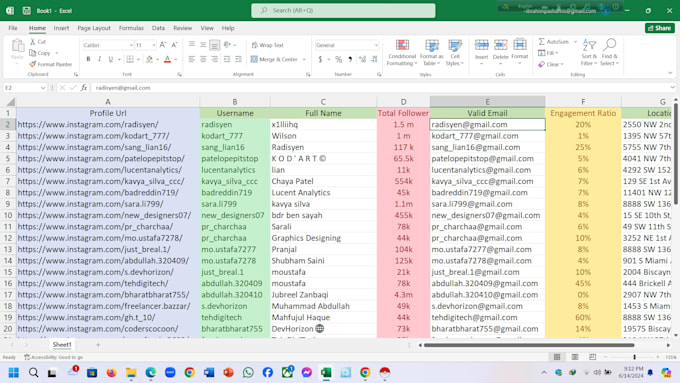Image resolution: width=680 pixels, height=383 pixels.
Task: Open the File menu
Action: tap(13, 28)
